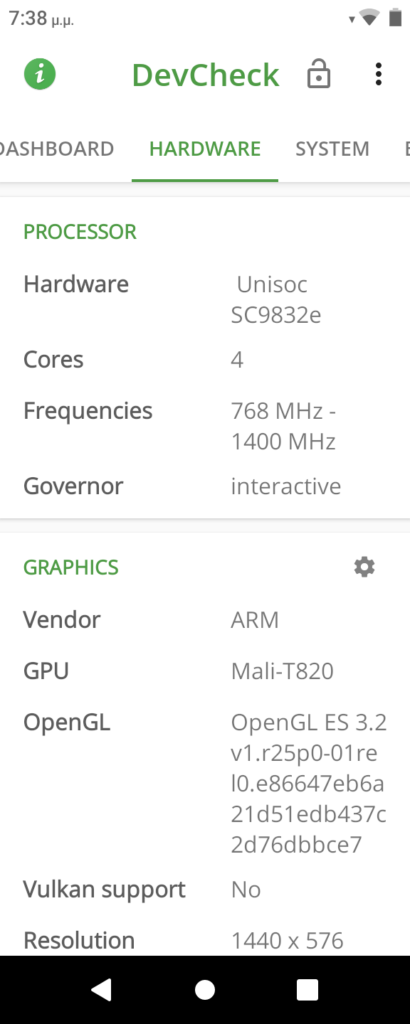Select the Hardware tab
Viewport: 410px width, 1024px height.
point(205,149)
